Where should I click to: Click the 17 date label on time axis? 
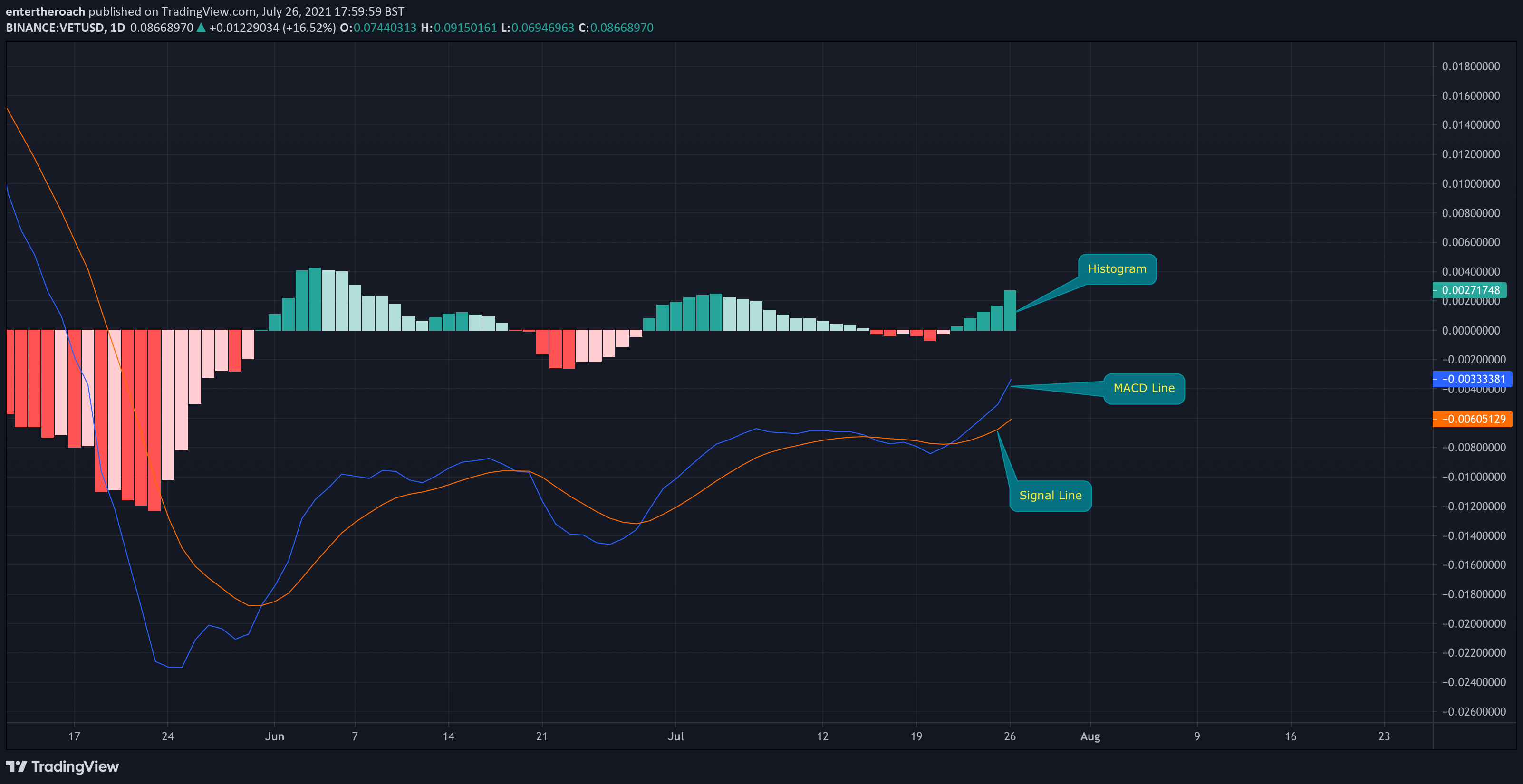(x=74, y=736)
